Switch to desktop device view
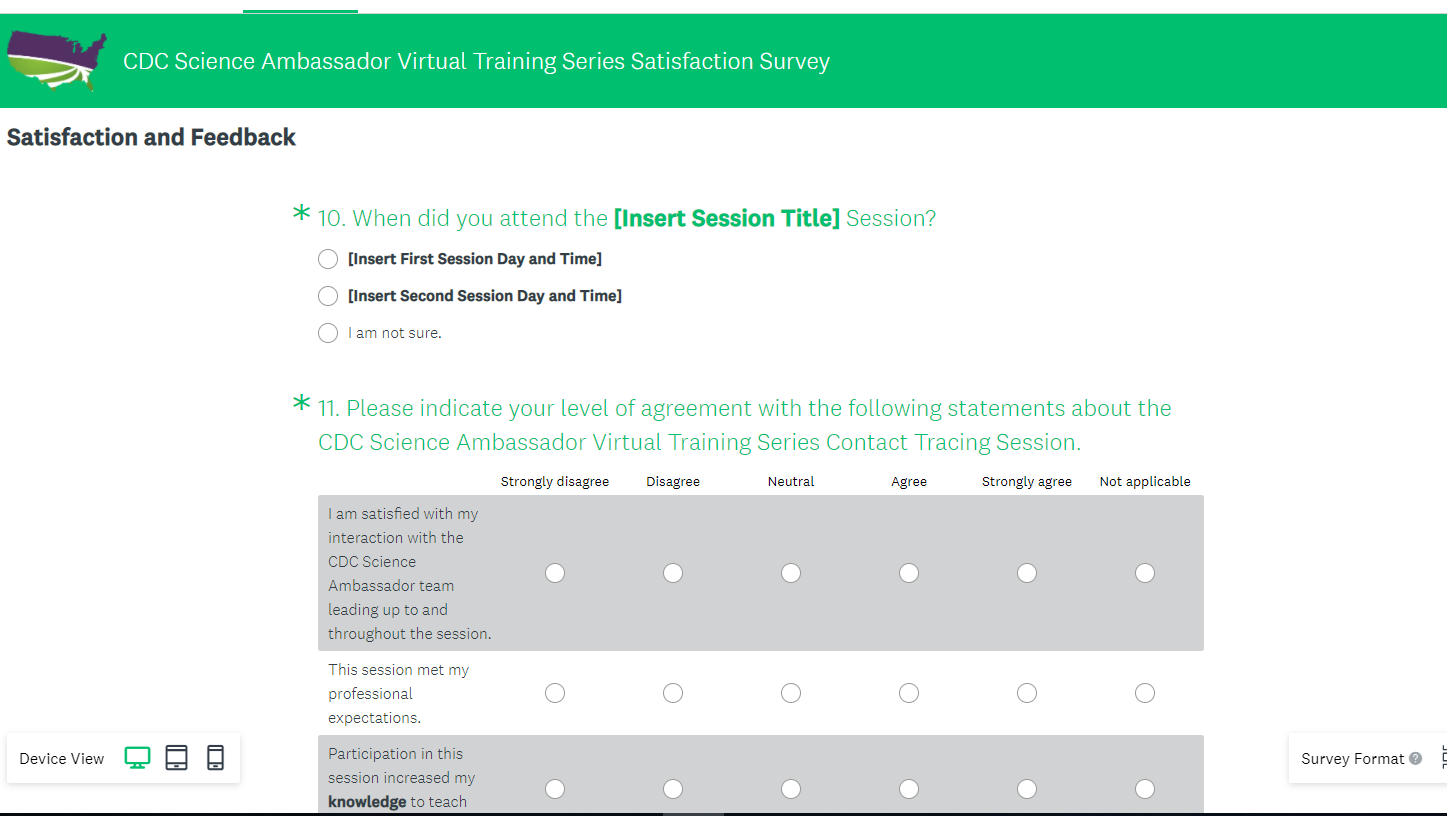The width and height of the screenshot is (1447, 816). (x=137, y=758)
